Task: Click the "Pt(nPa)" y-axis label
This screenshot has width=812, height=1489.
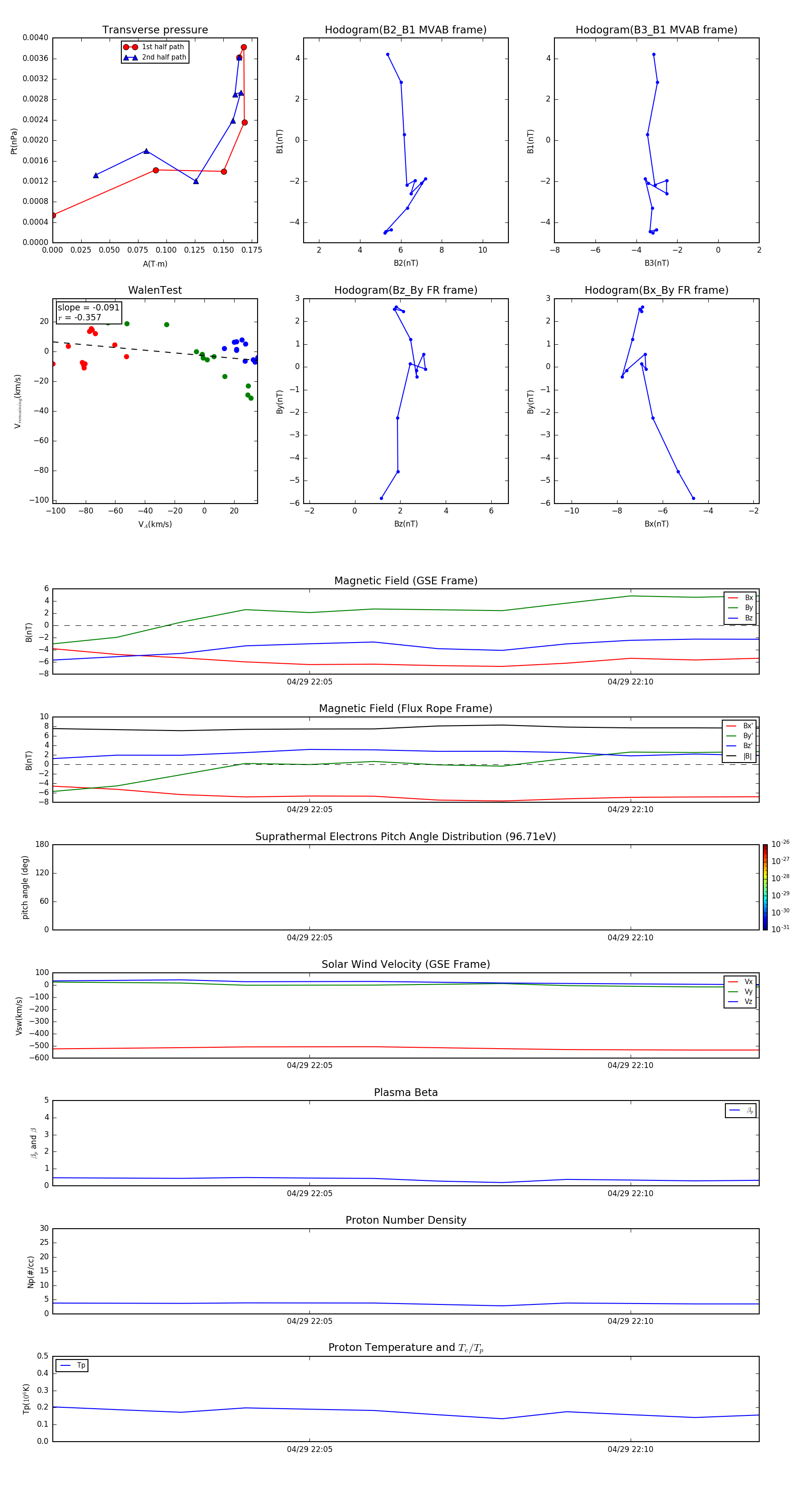Action: [x=14, y=141]
